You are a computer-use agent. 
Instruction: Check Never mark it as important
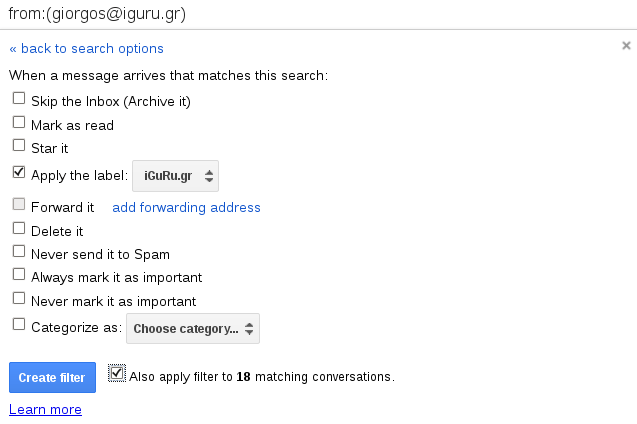tap(19, 298)
